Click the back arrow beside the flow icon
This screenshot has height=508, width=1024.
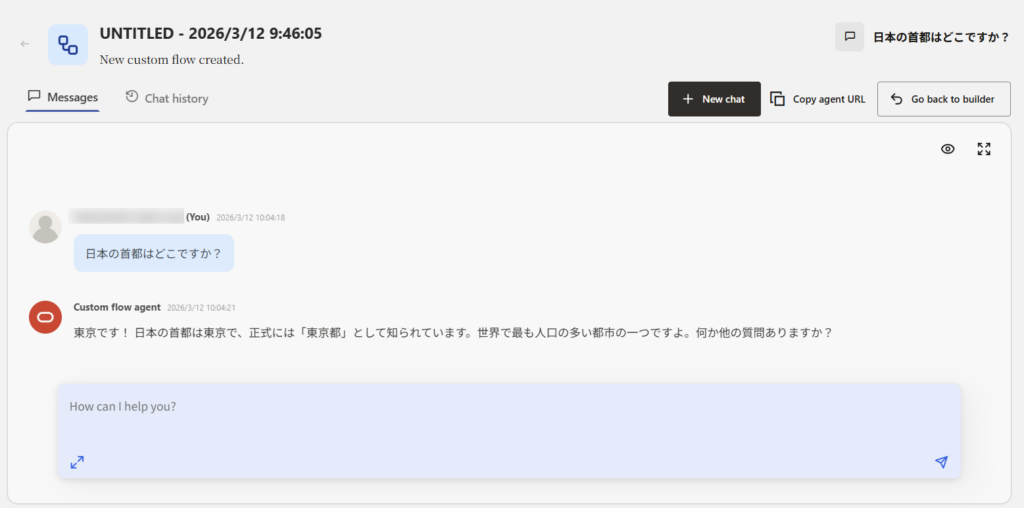coord(25,44)
